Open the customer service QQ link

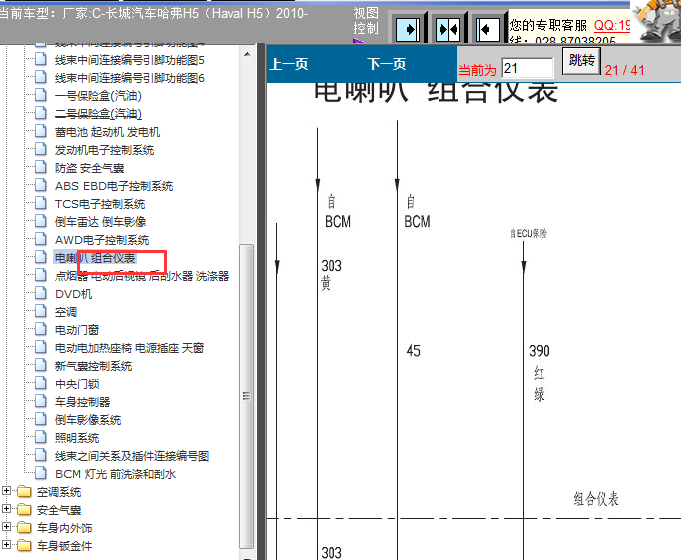(612, 25)
